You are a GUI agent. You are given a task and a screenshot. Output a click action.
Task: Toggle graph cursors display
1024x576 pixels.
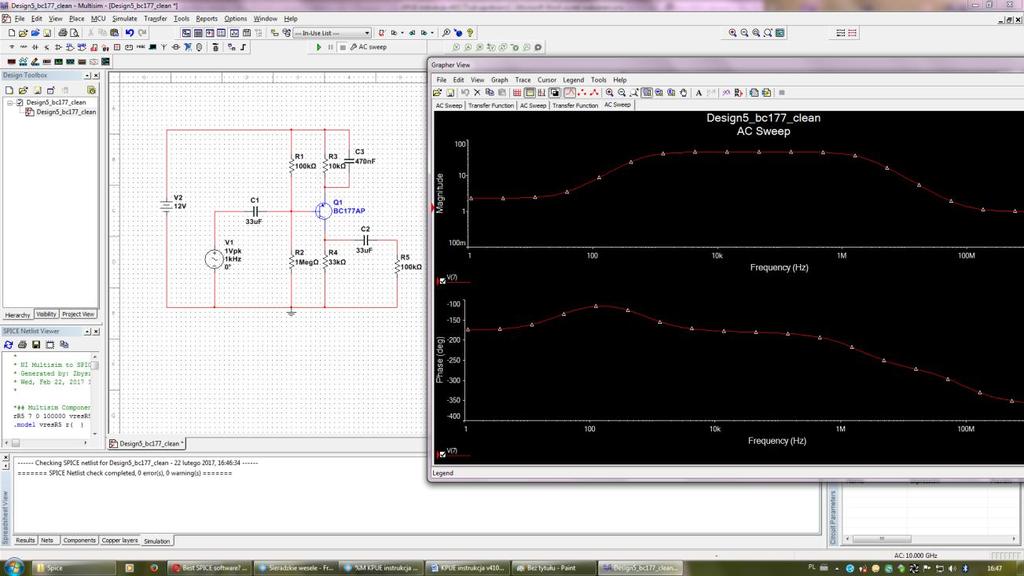pyautogui.click(x=541, y=93)
